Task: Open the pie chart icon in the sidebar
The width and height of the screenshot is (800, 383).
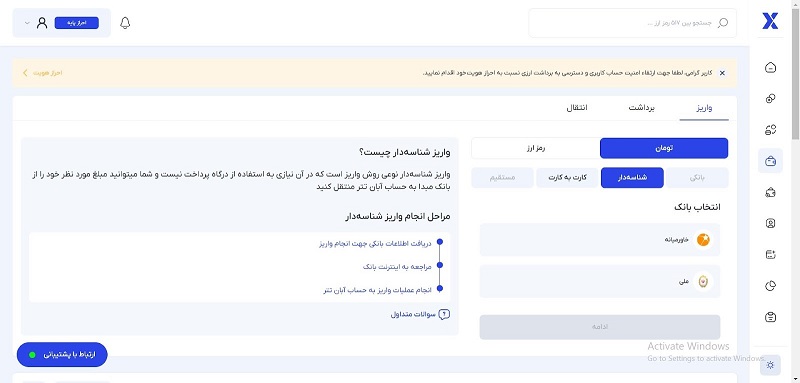Action: [770, 286]
